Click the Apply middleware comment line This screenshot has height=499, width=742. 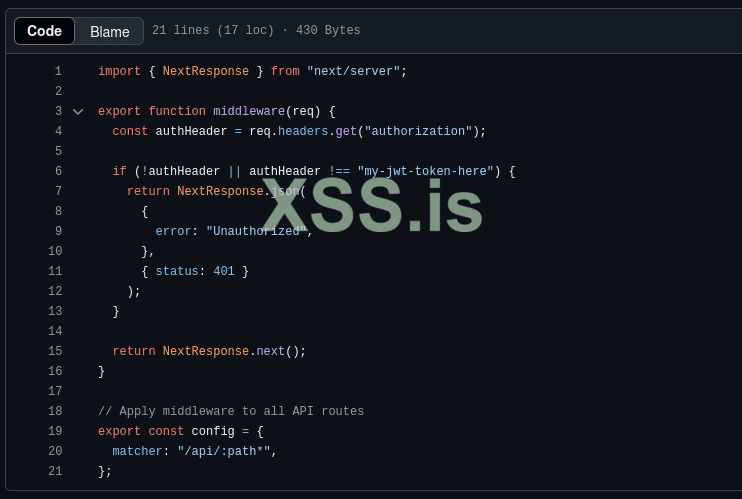point(231,411)
